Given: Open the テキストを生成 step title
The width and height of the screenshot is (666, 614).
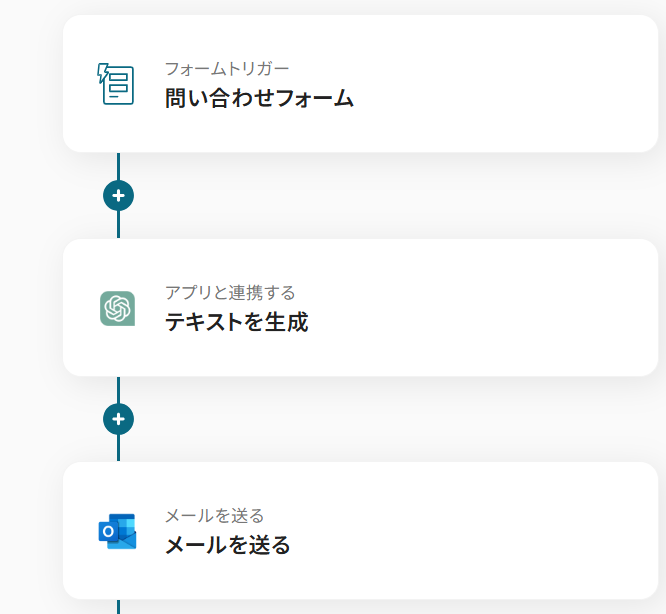Looking at the screenshot, I should [236, 322].
